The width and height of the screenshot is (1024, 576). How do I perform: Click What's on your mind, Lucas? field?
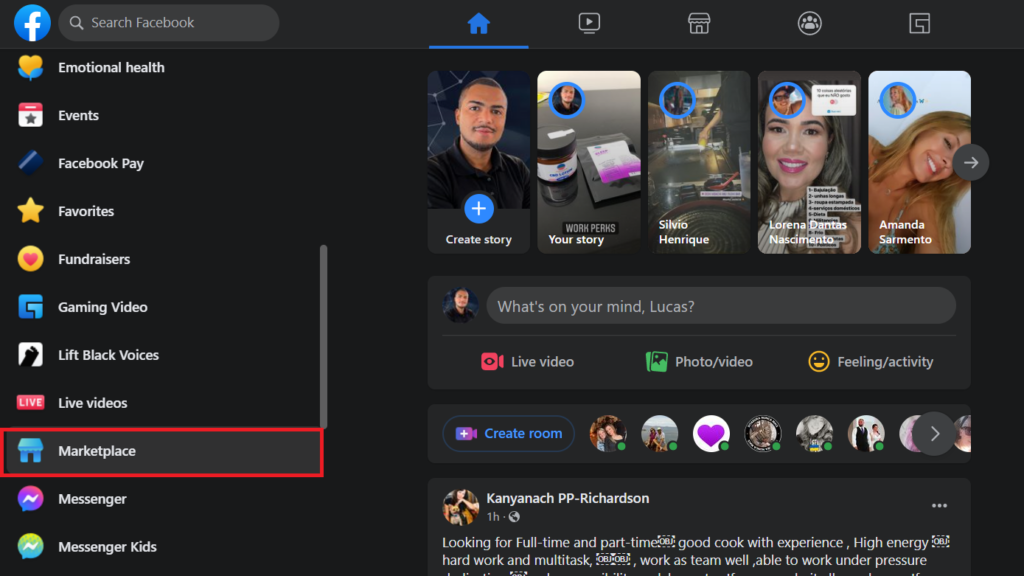coord(721,306)
